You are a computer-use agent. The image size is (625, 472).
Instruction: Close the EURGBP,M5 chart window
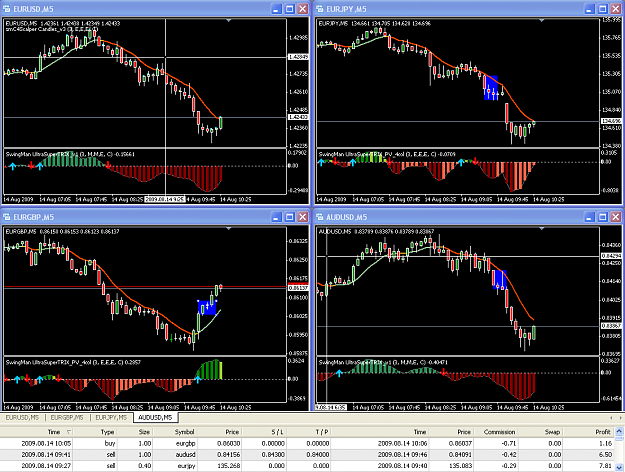(303, 217)
